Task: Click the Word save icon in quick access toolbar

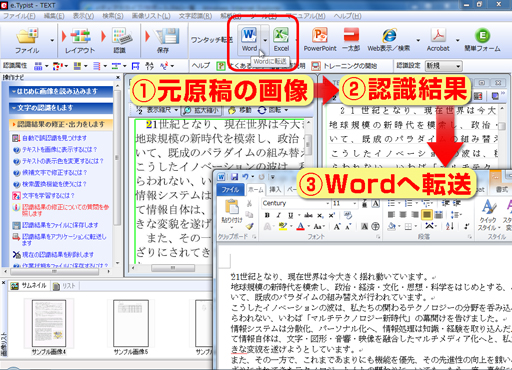Action: (234, 177)
